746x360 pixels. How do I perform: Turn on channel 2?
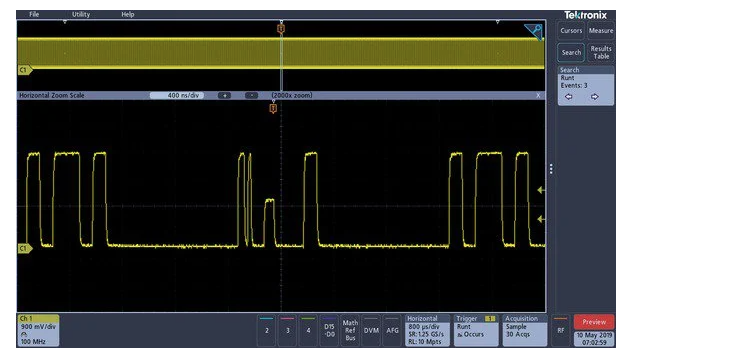tap(267, 330)
